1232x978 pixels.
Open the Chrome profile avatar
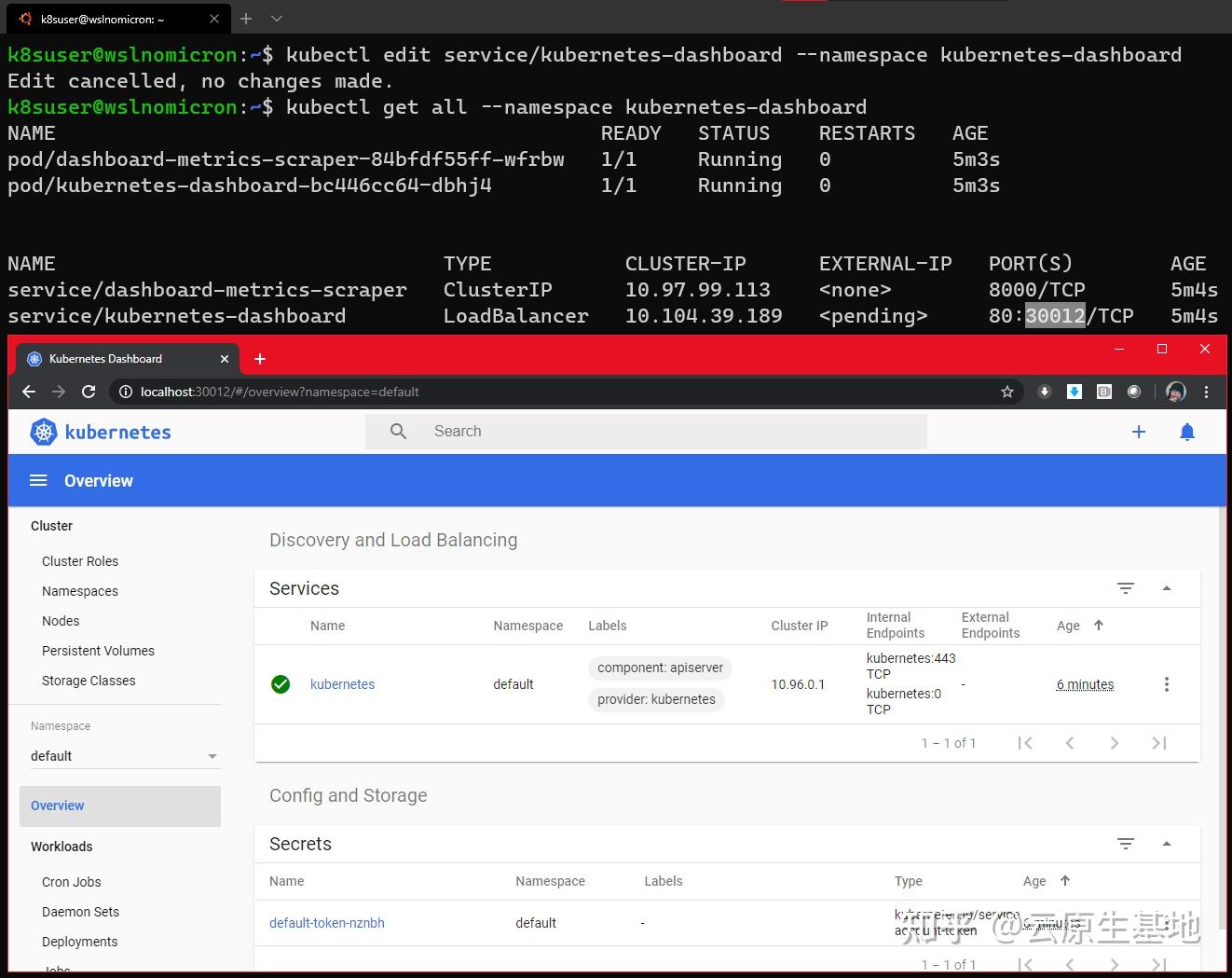point(1175,392)
